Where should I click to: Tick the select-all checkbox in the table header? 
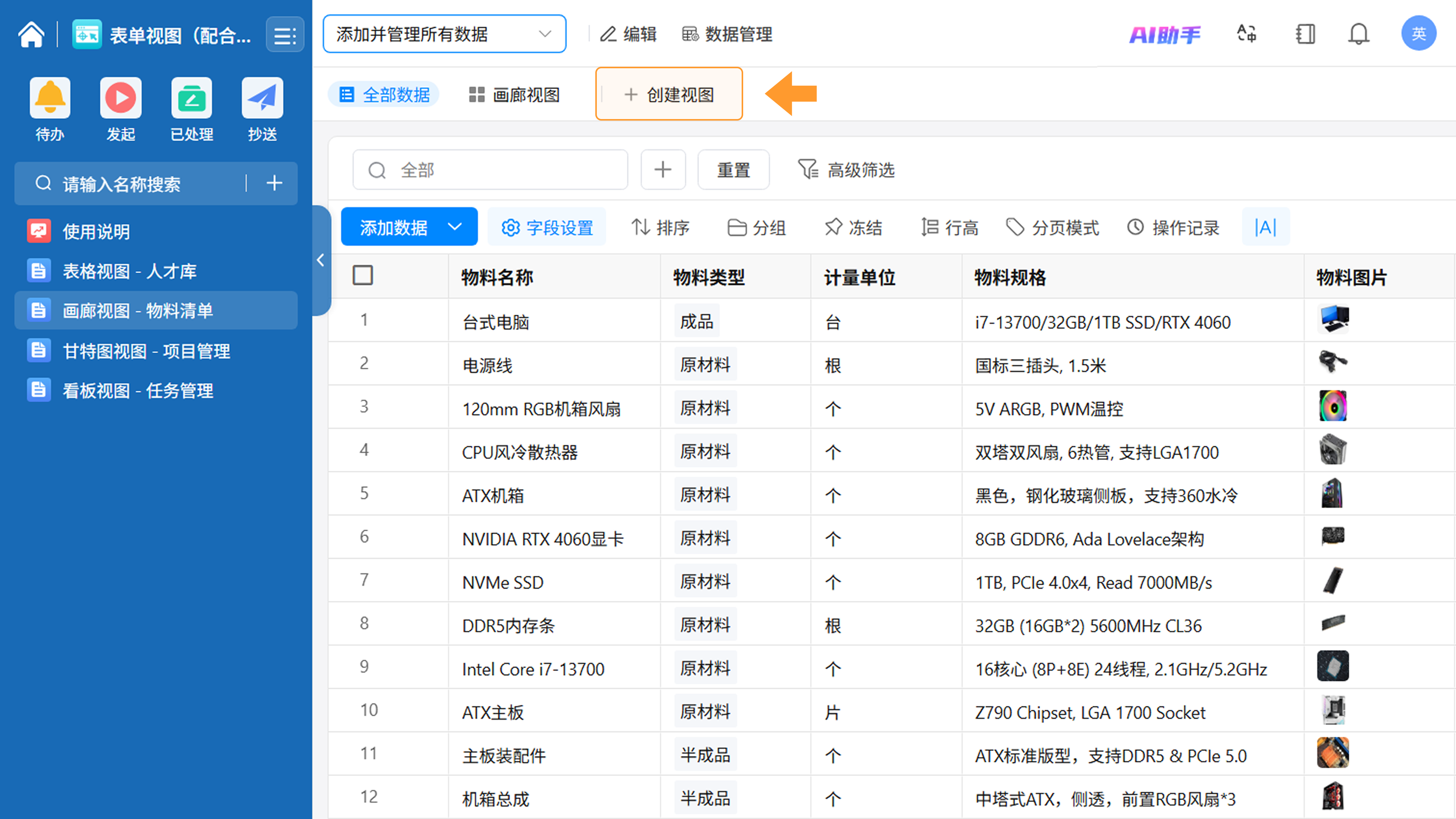363,276
